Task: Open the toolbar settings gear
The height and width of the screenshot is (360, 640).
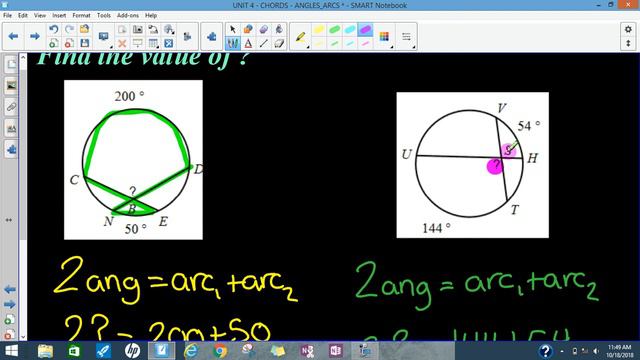Action: tap(628, 29)
